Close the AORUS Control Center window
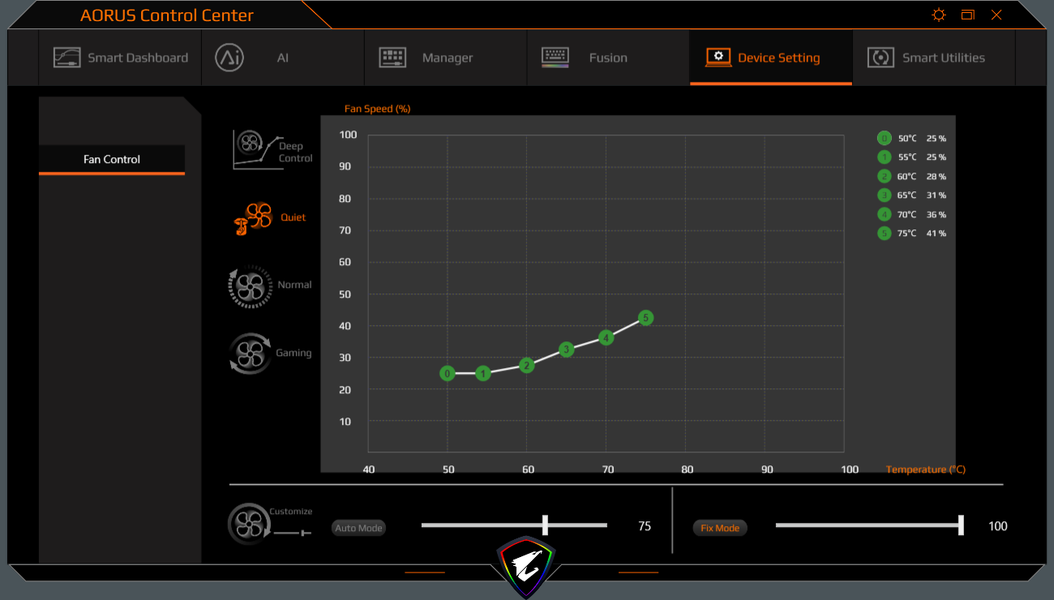1054x600 pixels. tap(996, 15)
